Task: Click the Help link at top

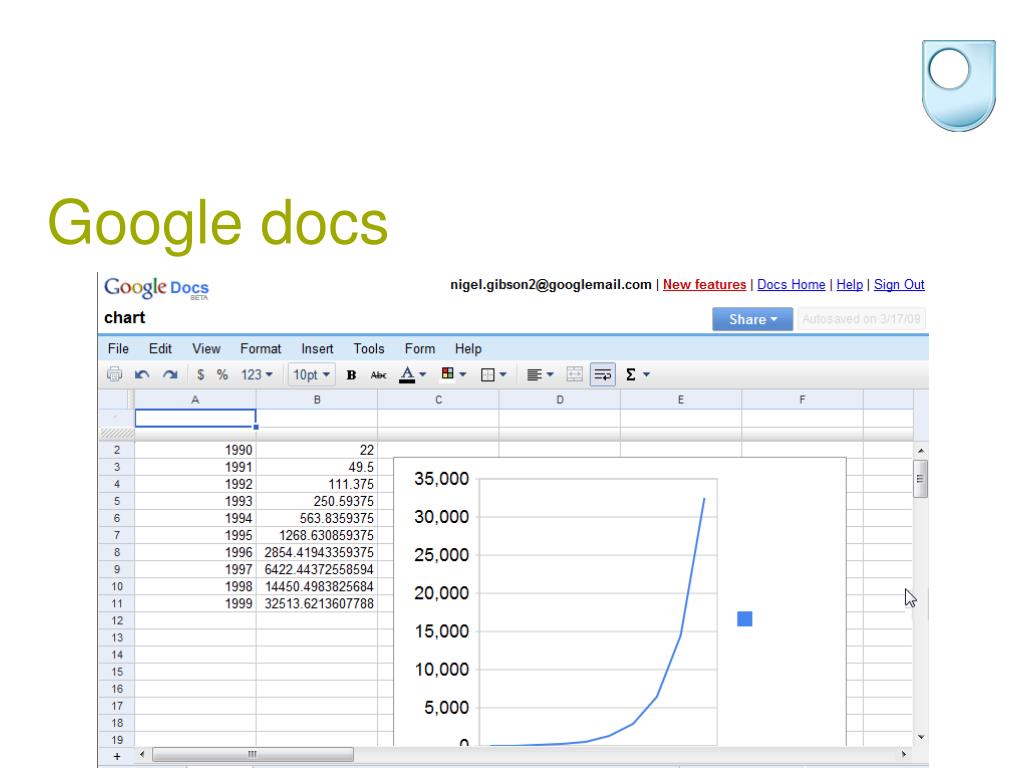Action: pyautogui.click(x=850, y=285)
